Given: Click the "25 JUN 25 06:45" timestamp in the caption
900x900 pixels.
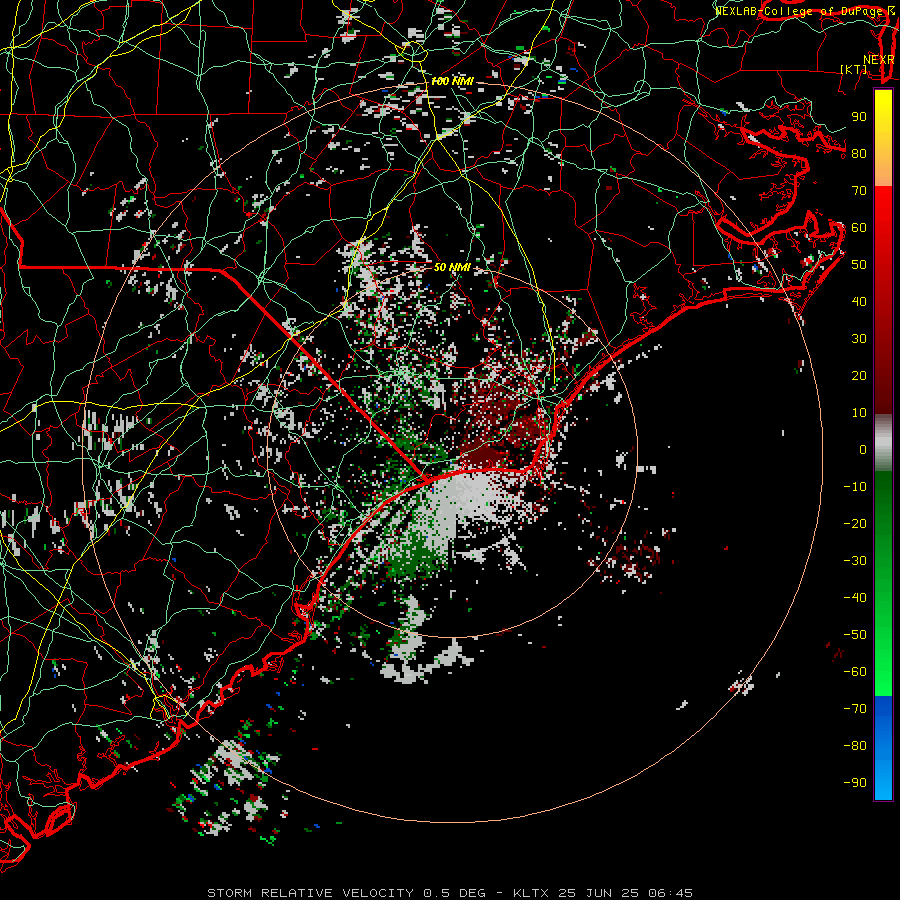Looking at the screenshot, I should pyautogui.click(x=626, y=893).
